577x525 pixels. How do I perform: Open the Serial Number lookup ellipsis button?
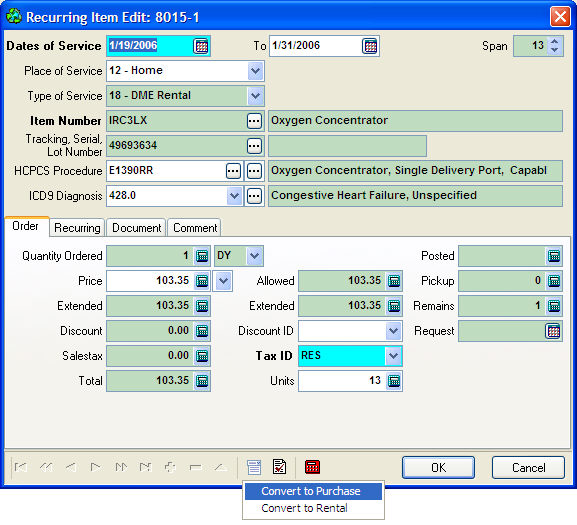coord(254,146)
